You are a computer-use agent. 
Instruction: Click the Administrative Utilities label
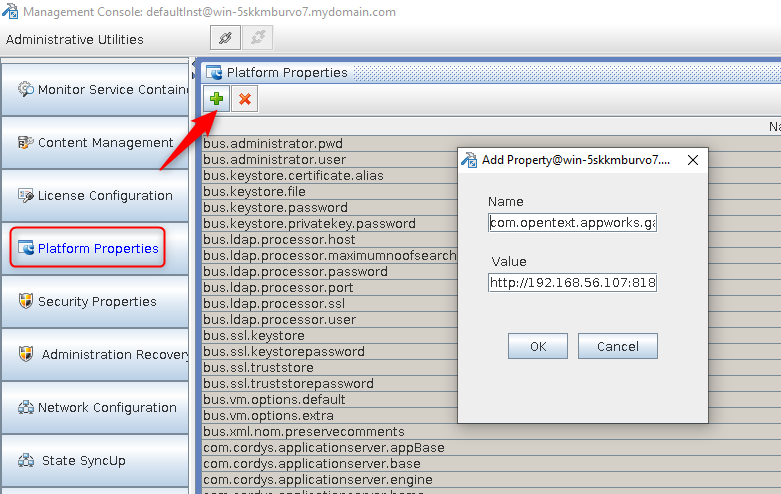(75, 39)
